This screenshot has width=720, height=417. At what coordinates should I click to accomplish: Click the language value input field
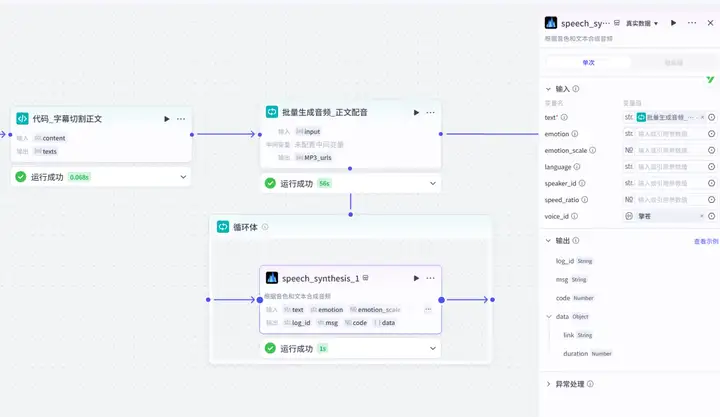pos(670,167)
